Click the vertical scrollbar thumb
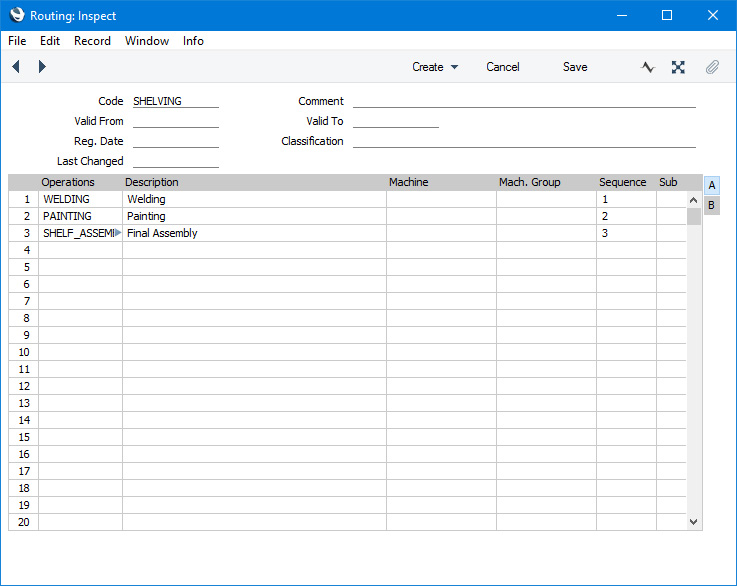737x586 pixels. pos(693,217)
